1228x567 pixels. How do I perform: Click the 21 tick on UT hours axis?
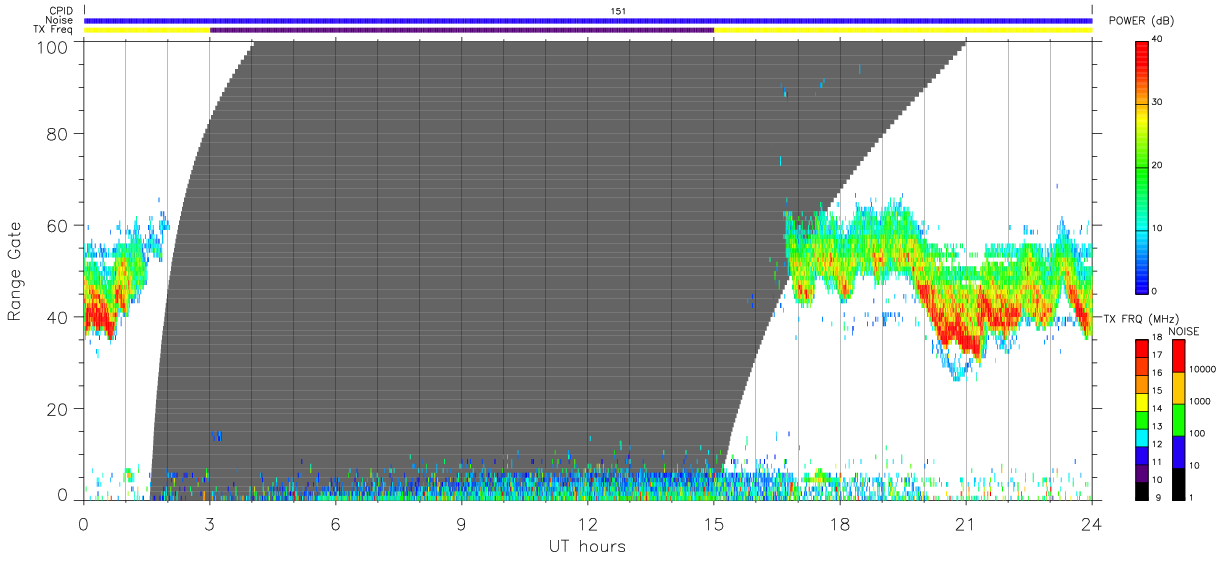(x=966, y=523)
